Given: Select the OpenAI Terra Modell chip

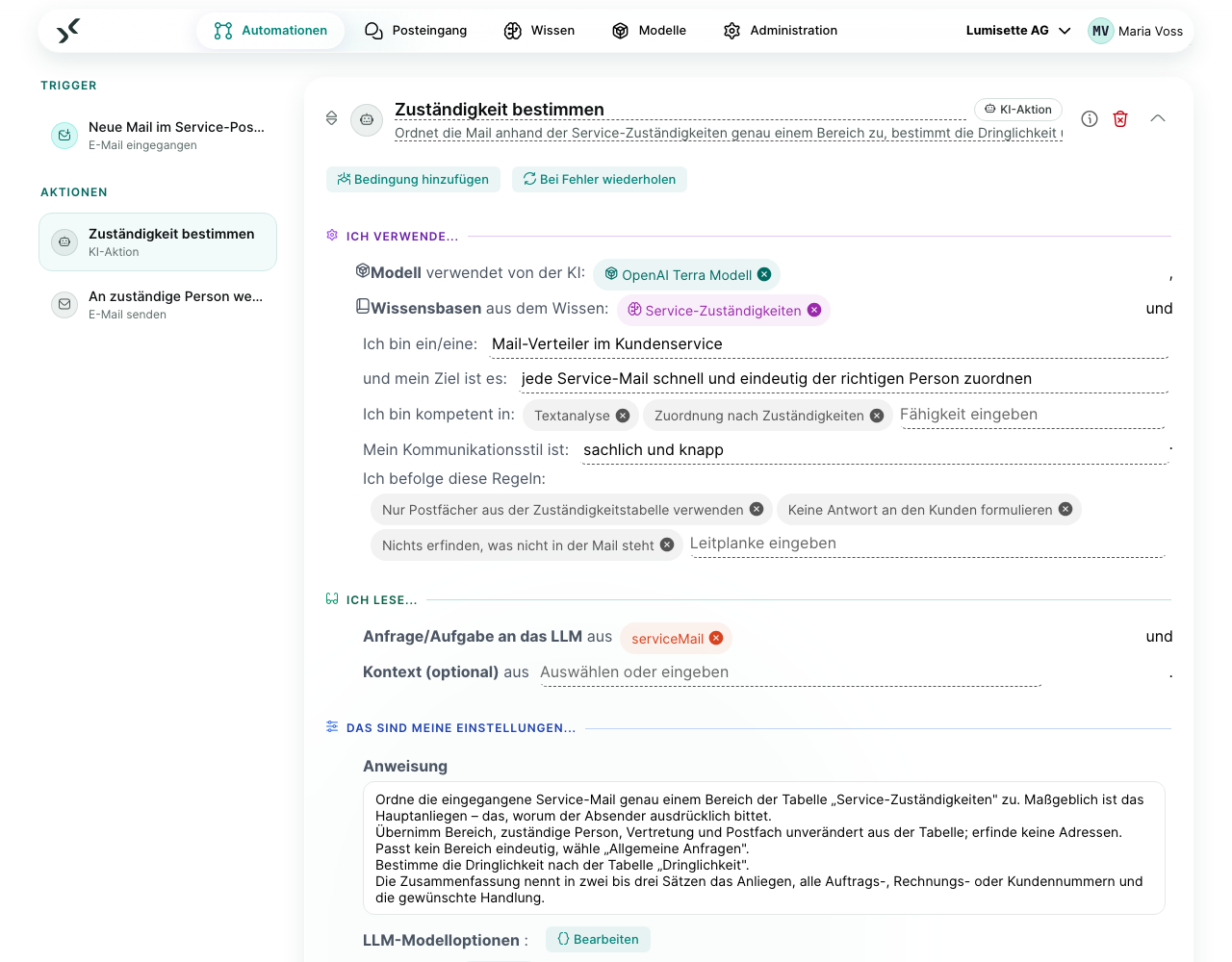Looking at the screenshot, I should click(x=686, y=275).
